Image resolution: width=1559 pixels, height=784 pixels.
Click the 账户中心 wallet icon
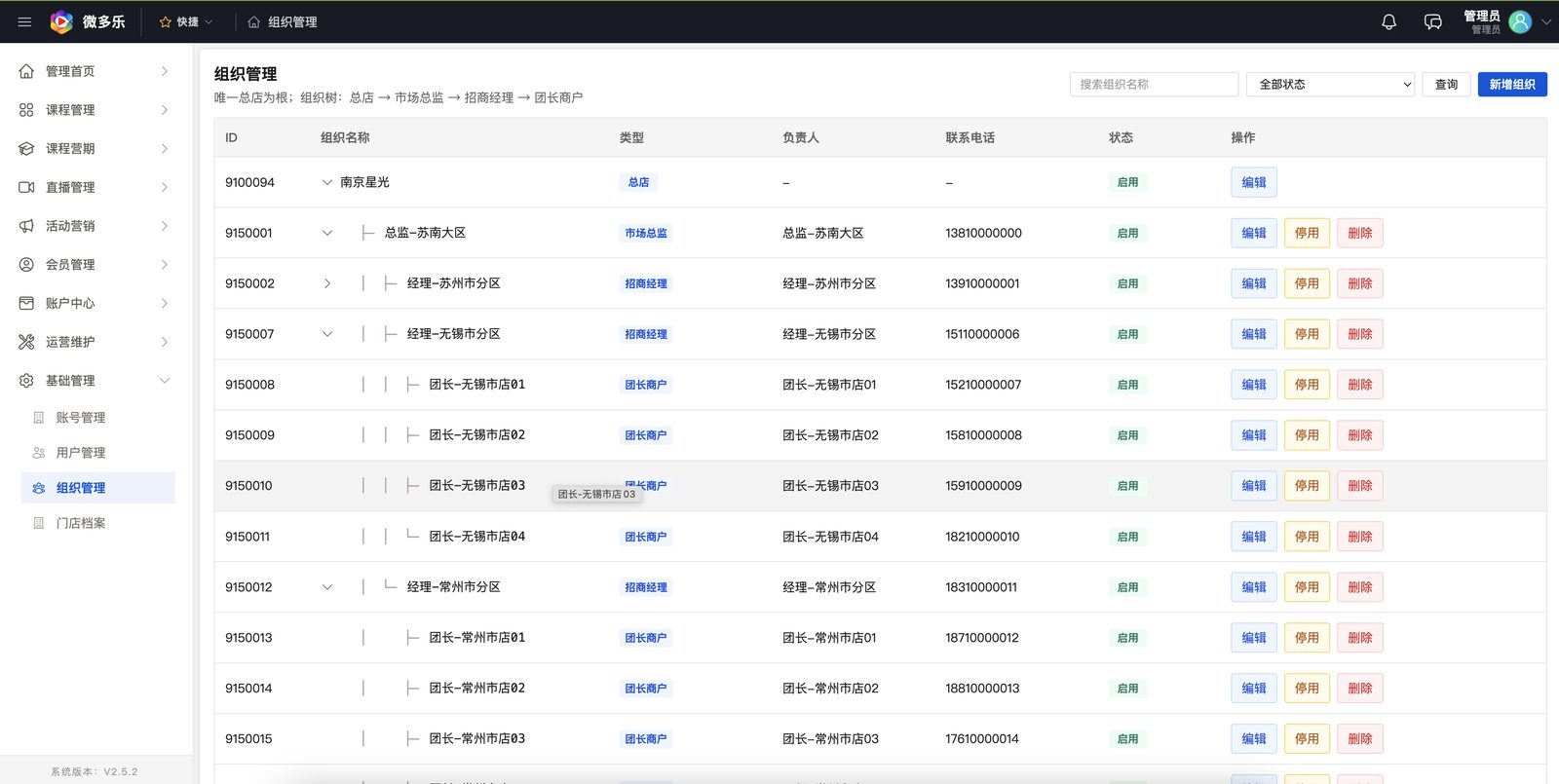[26, 303]
